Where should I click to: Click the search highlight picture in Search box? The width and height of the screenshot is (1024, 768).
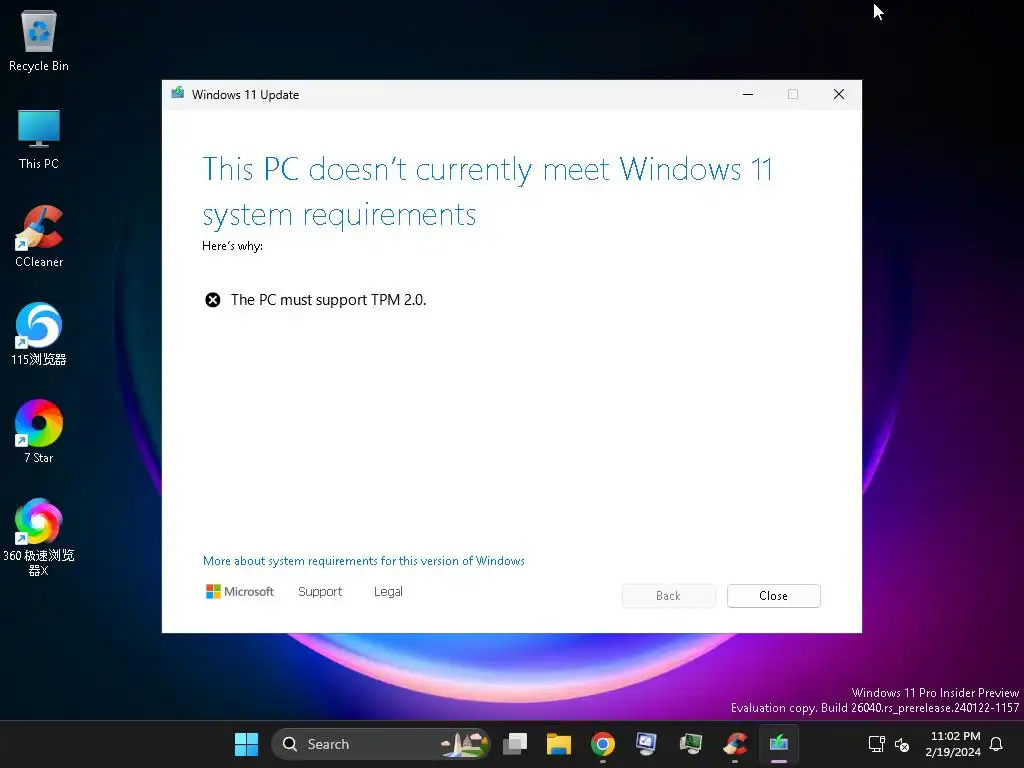point(464,744)
